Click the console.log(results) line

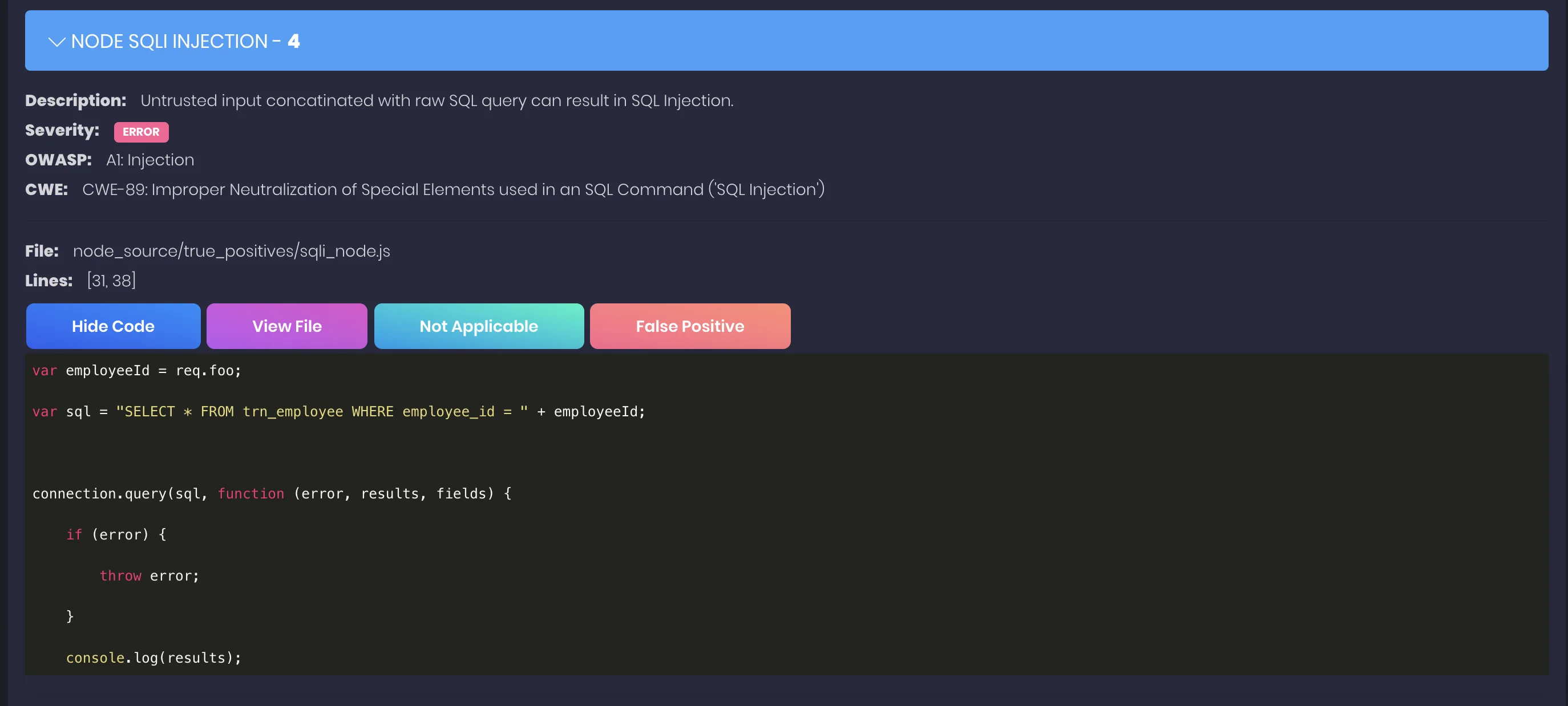coord(153,658)
